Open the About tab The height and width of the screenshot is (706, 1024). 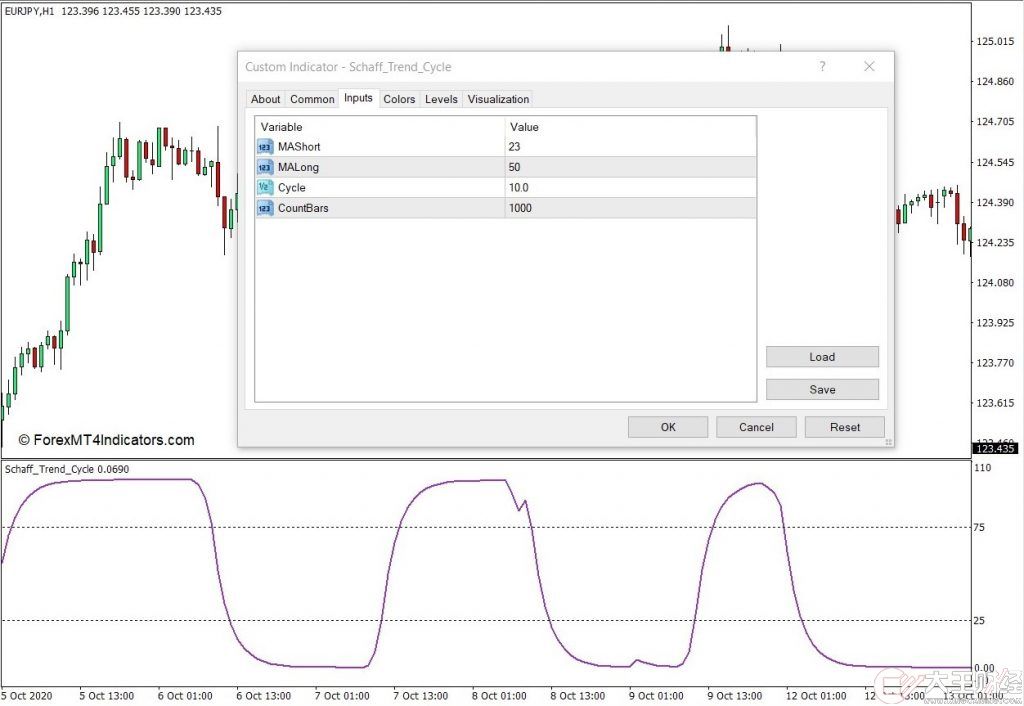[265, 99]
